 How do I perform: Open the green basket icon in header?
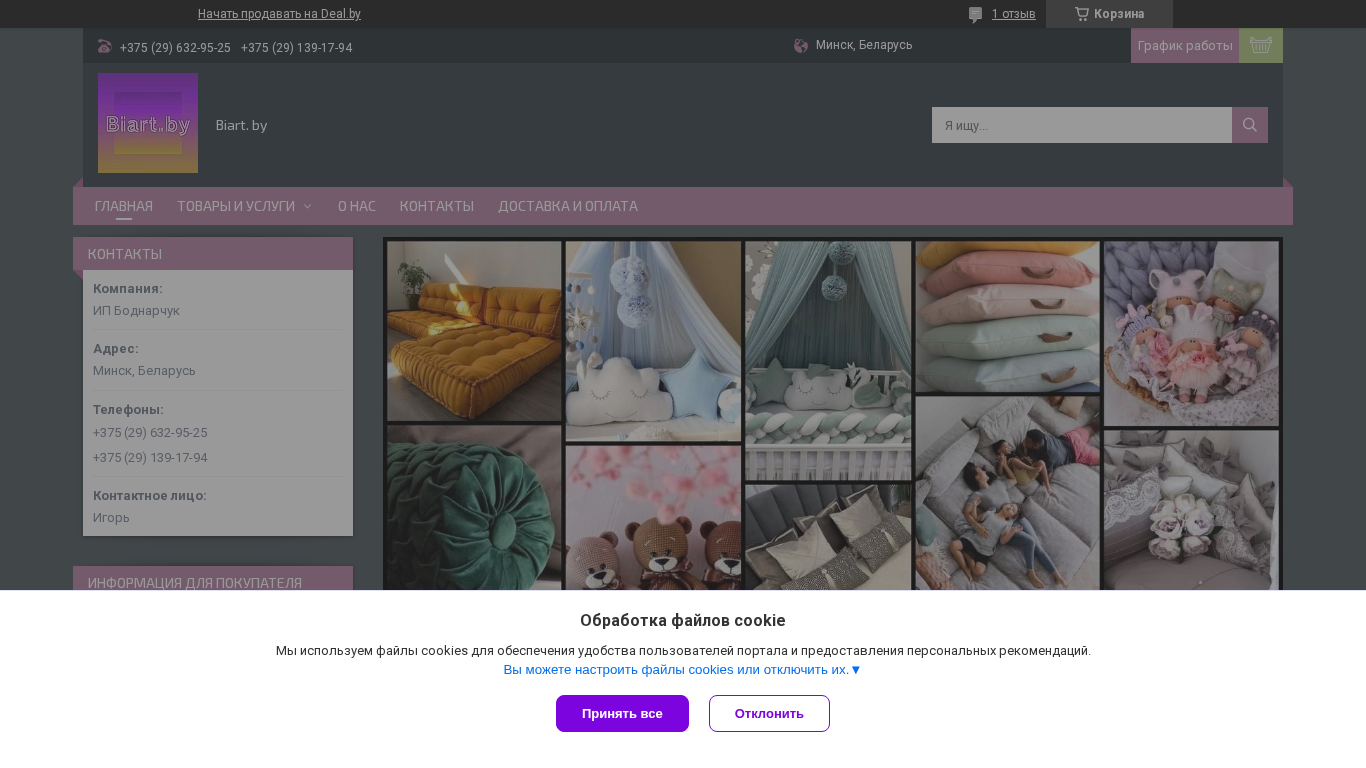pyautogui.click(x=1261, y=45)
